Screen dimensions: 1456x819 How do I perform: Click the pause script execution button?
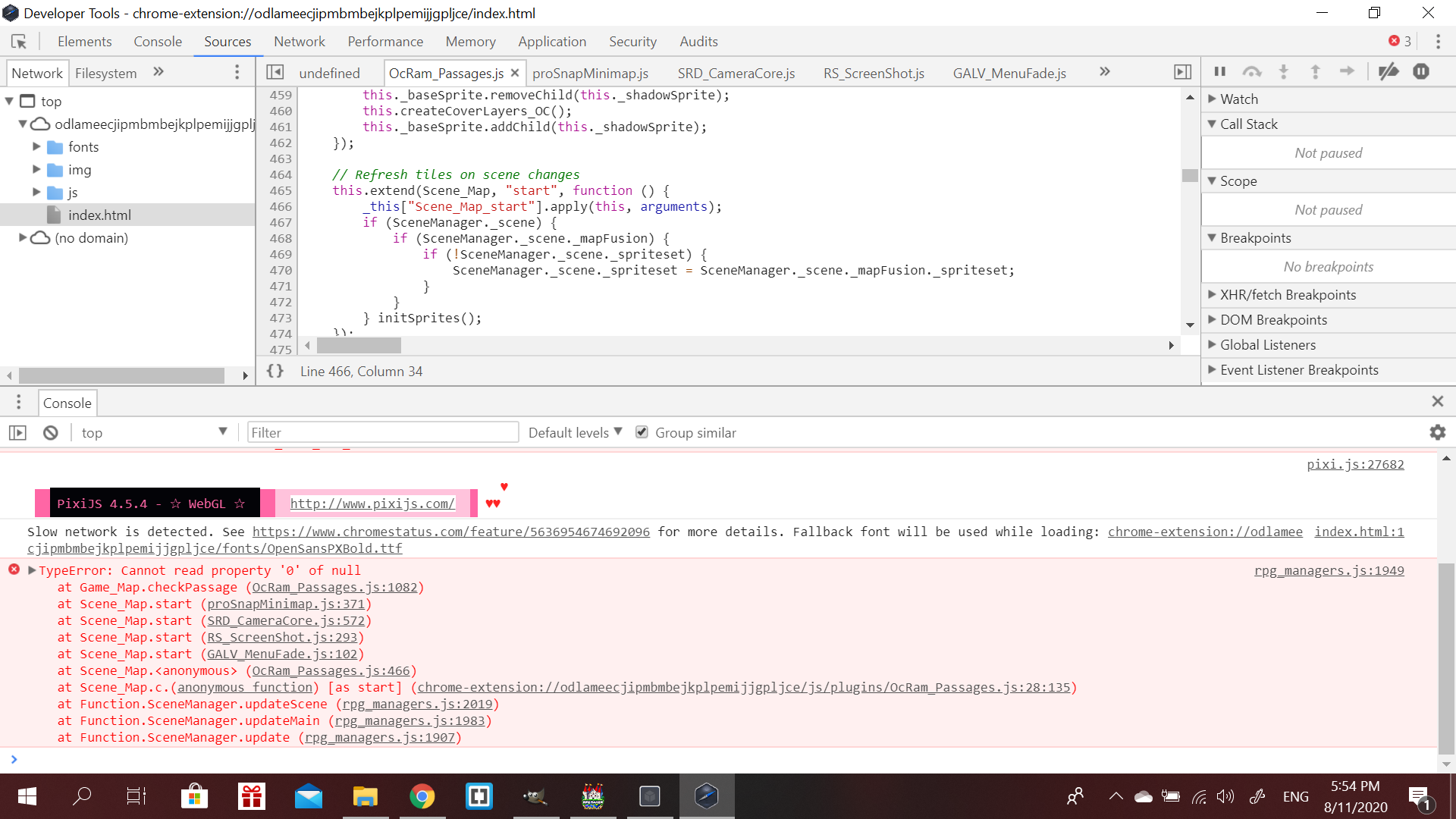(1220, 71)
